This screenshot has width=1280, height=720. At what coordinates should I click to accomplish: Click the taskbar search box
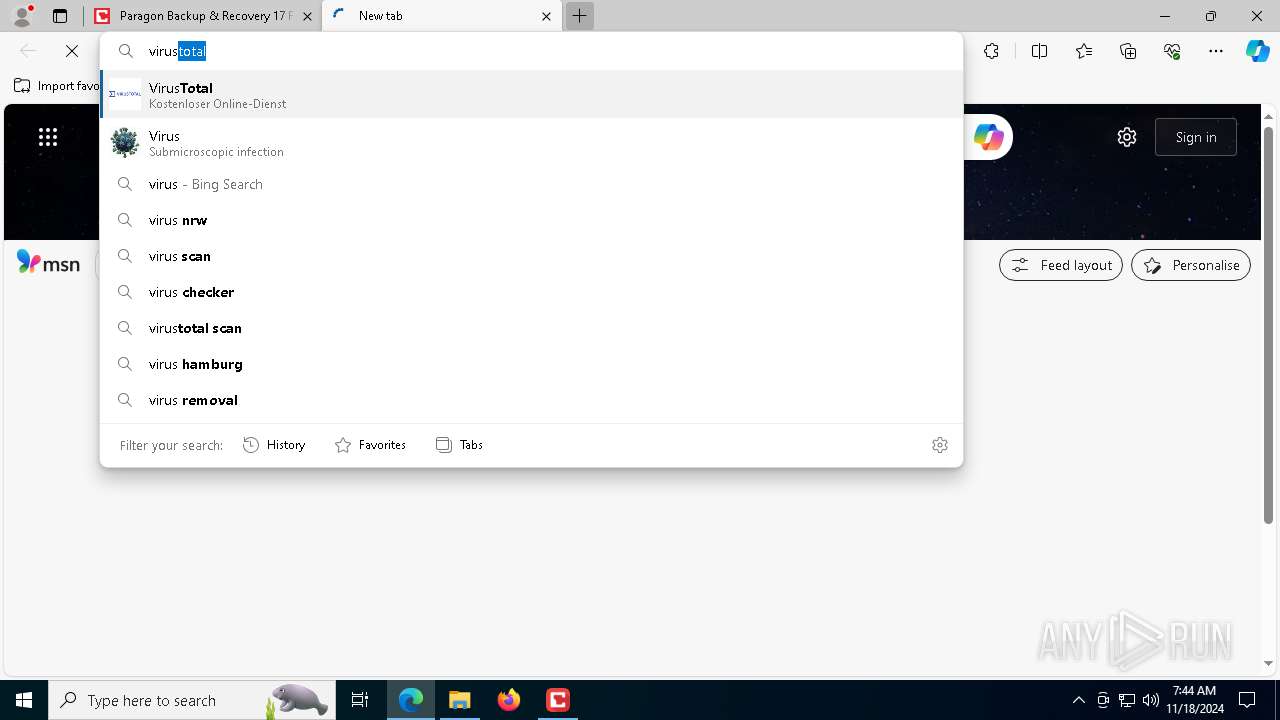[191, 700]
